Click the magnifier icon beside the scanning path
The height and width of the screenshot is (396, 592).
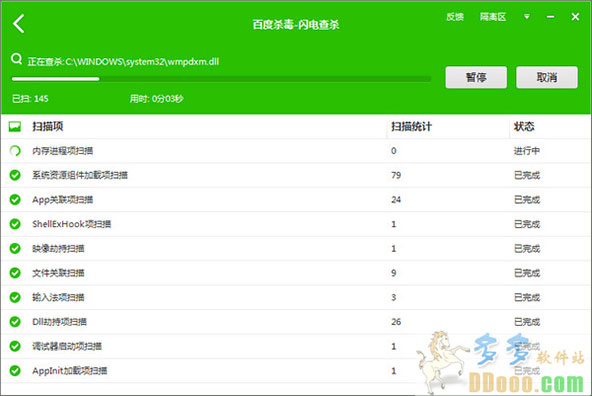(x=16, y=59)
